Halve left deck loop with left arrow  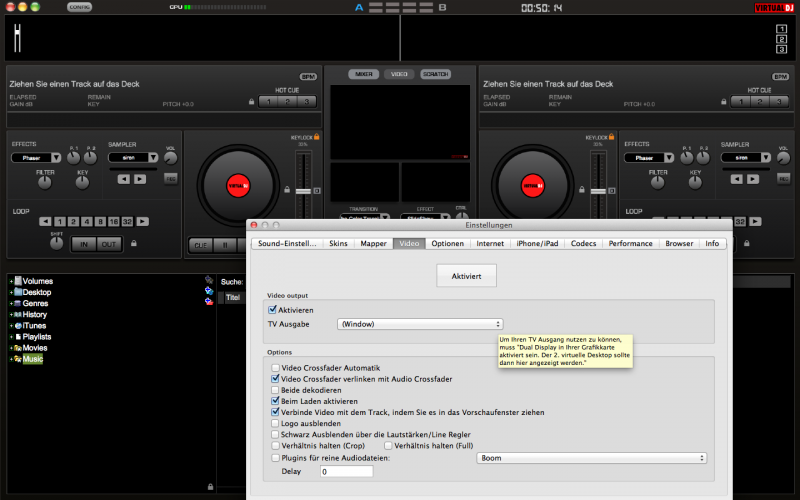point(45,221)
